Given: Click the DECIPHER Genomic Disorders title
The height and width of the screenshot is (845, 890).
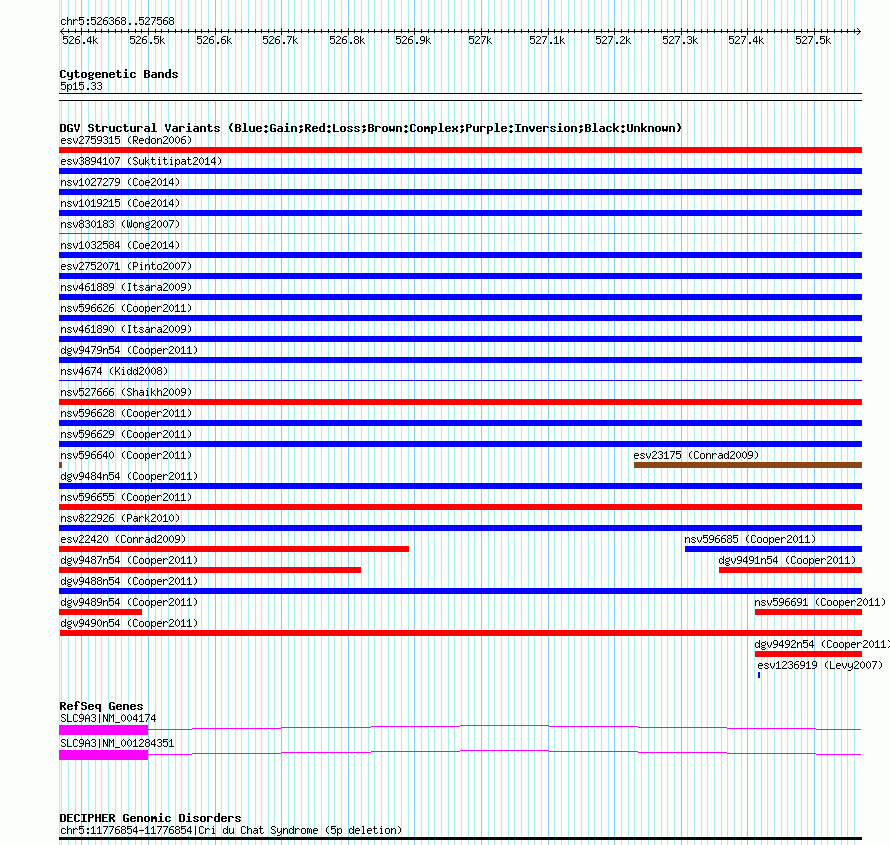Looking at the screenshot, I should tap(150, 818).
